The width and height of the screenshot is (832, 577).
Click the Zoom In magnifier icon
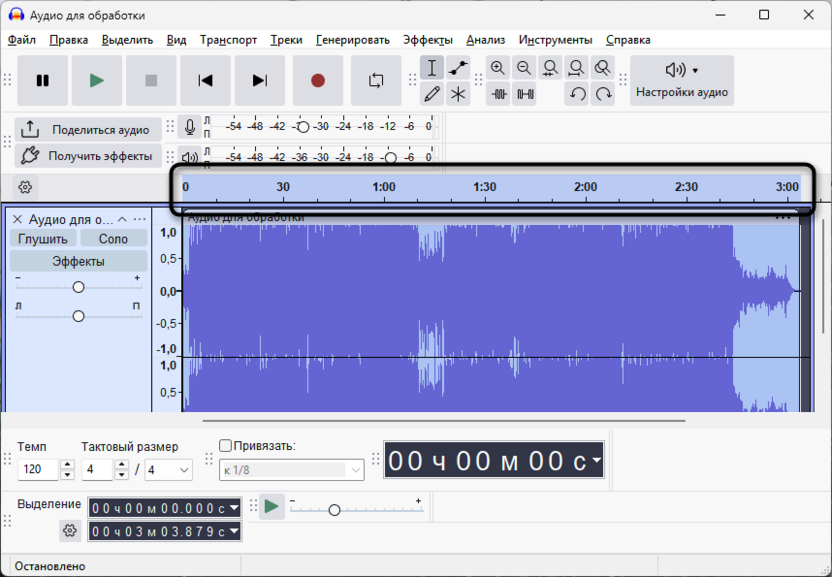pos(498,68)
